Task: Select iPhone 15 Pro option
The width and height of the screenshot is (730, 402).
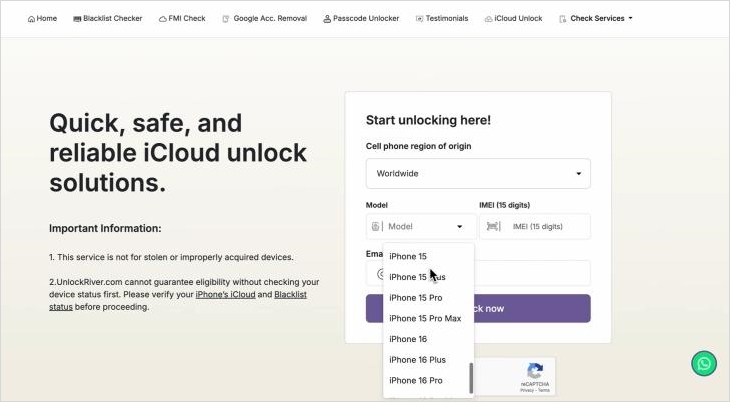Action: coord(415,298)
